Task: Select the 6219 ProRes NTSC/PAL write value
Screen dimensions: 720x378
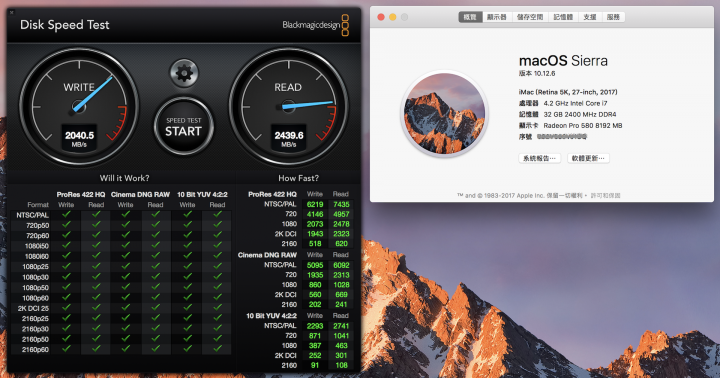Action: 315,204
